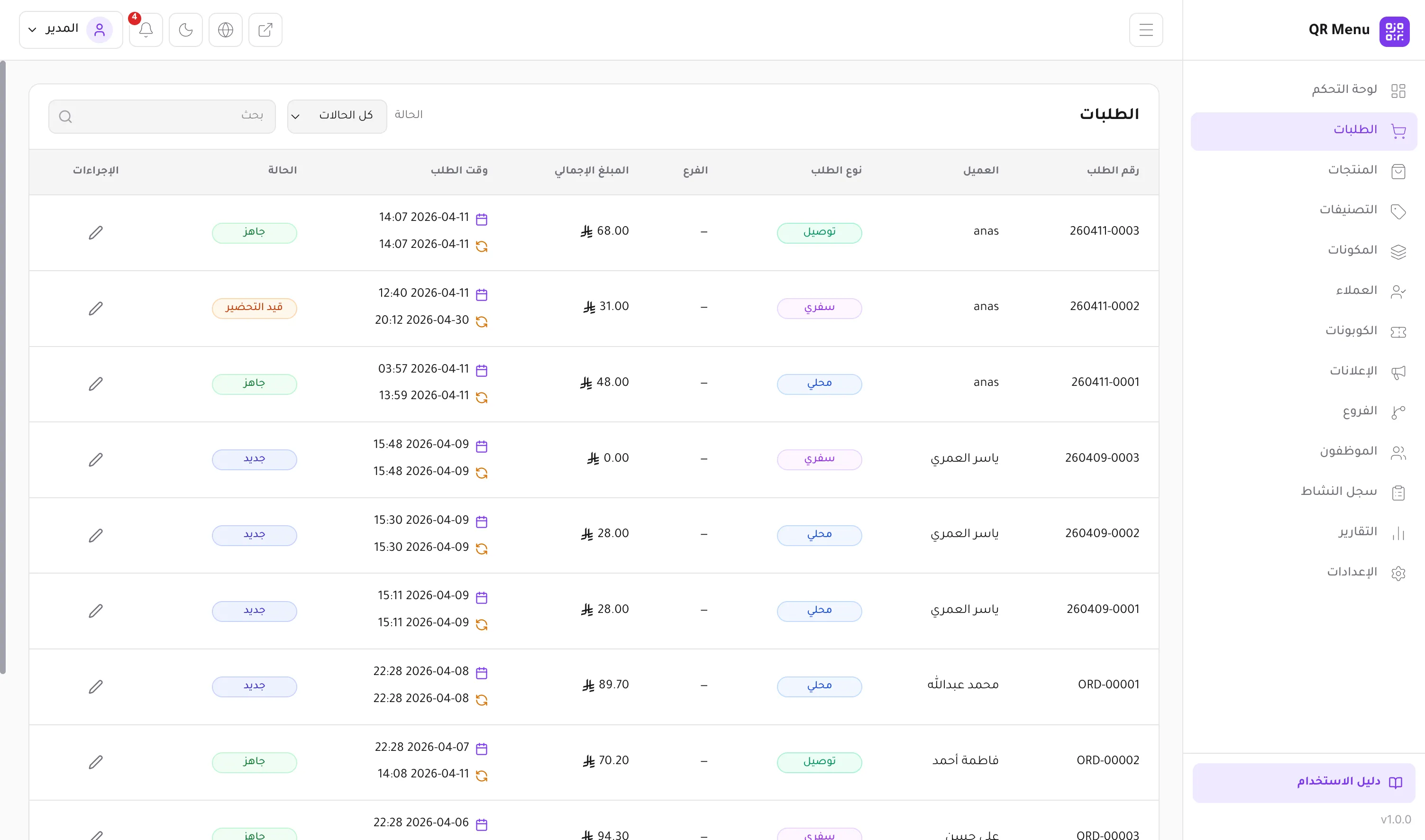The height and width of the screenshot is (840, 1425).
Task: Click version label v1.0.0
Action: click(x=1396, y=820)
